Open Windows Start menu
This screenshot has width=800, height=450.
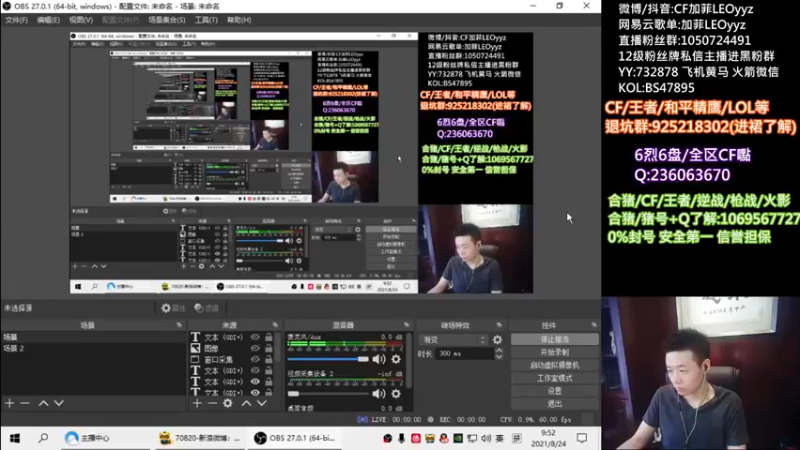15,438
